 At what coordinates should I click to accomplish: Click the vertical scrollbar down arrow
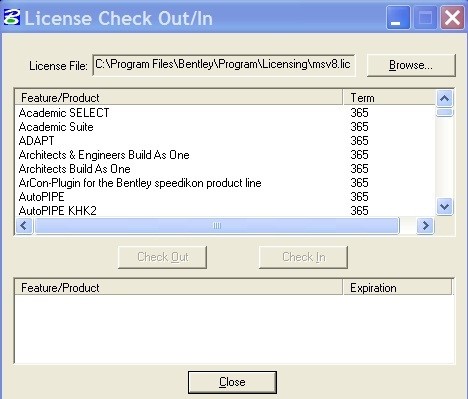[x=444, y=207]
